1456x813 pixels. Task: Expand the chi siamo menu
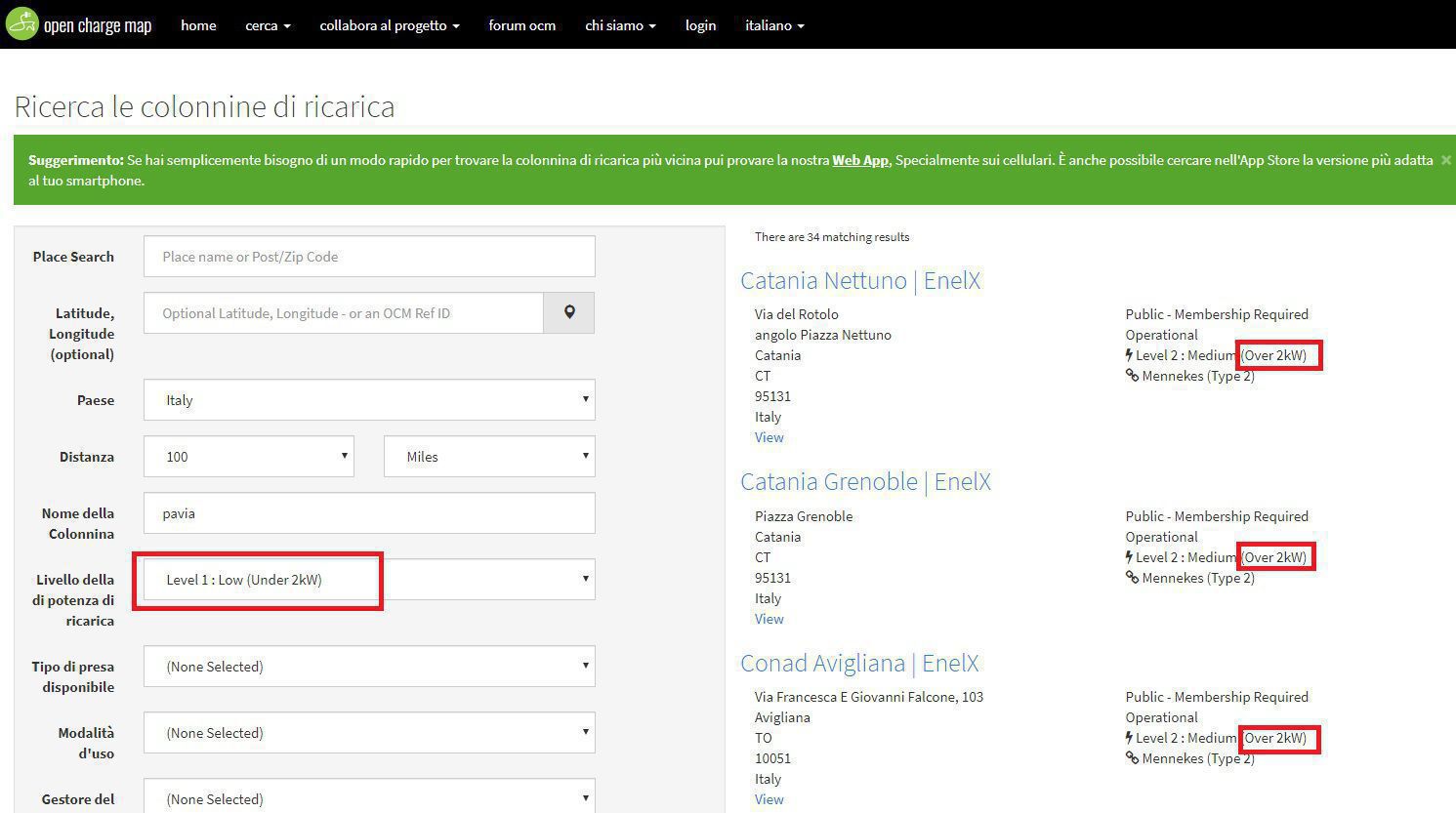tap(620, 25)
